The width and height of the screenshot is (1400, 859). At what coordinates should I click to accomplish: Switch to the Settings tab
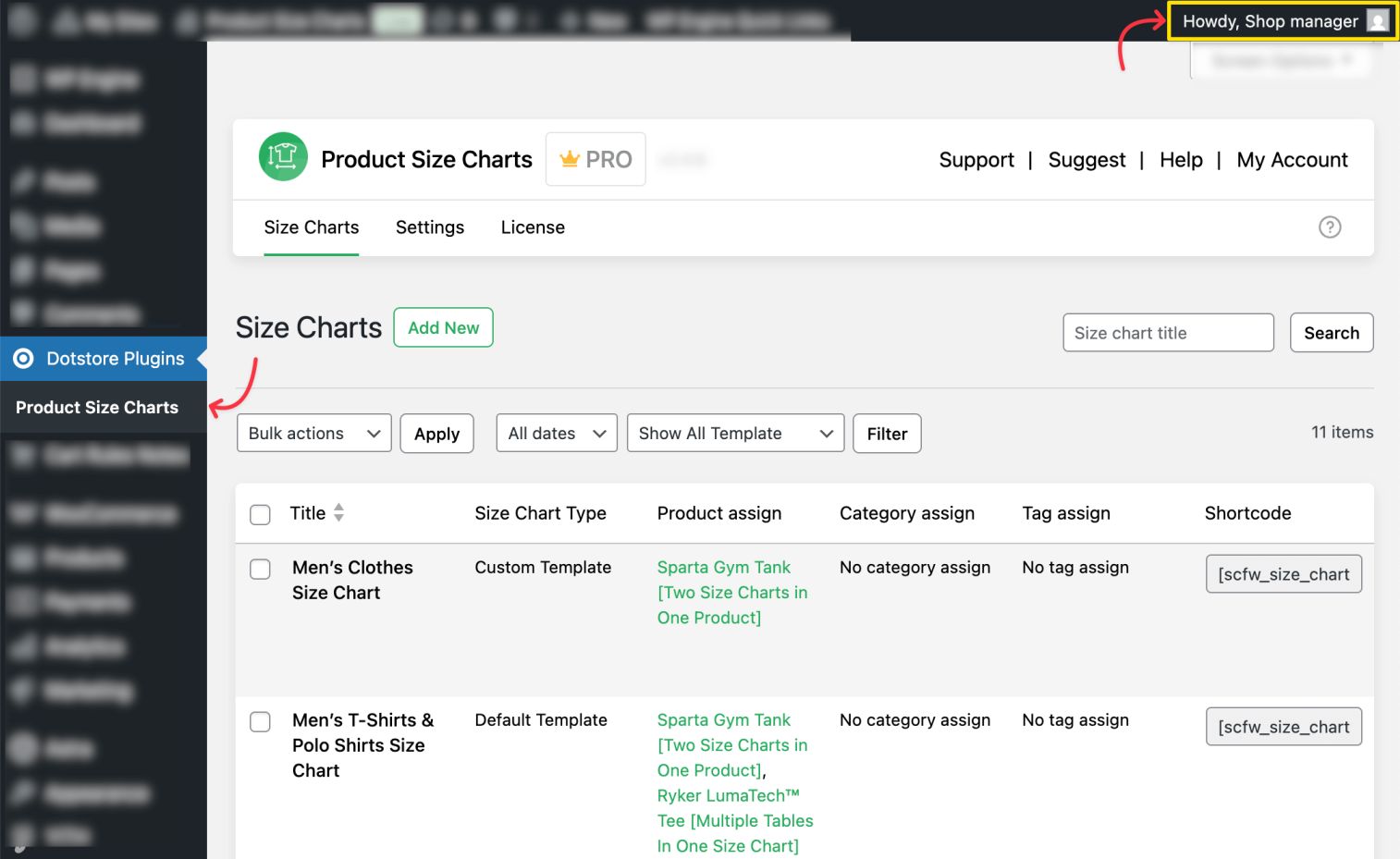430,227
